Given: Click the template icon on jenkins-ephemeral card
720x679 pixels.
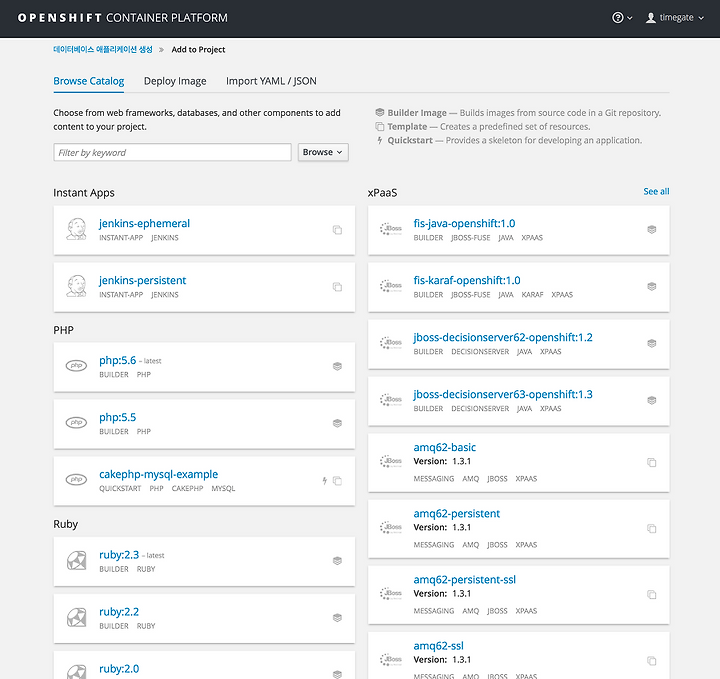Looking at the screenshot, I should (x=338, y=230).
